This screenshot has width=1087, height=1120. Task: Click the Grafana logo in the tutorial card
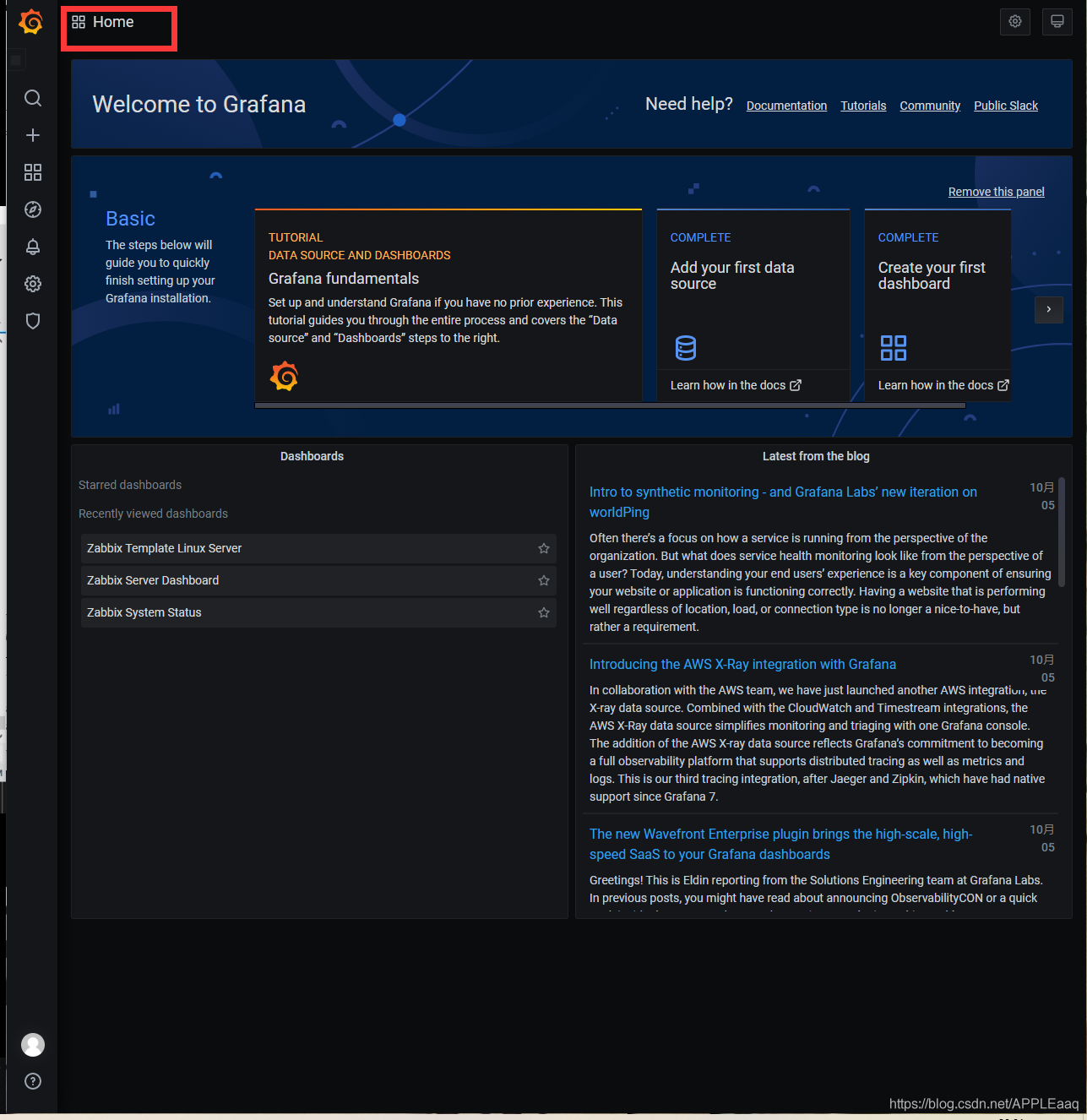click(284, 376)
